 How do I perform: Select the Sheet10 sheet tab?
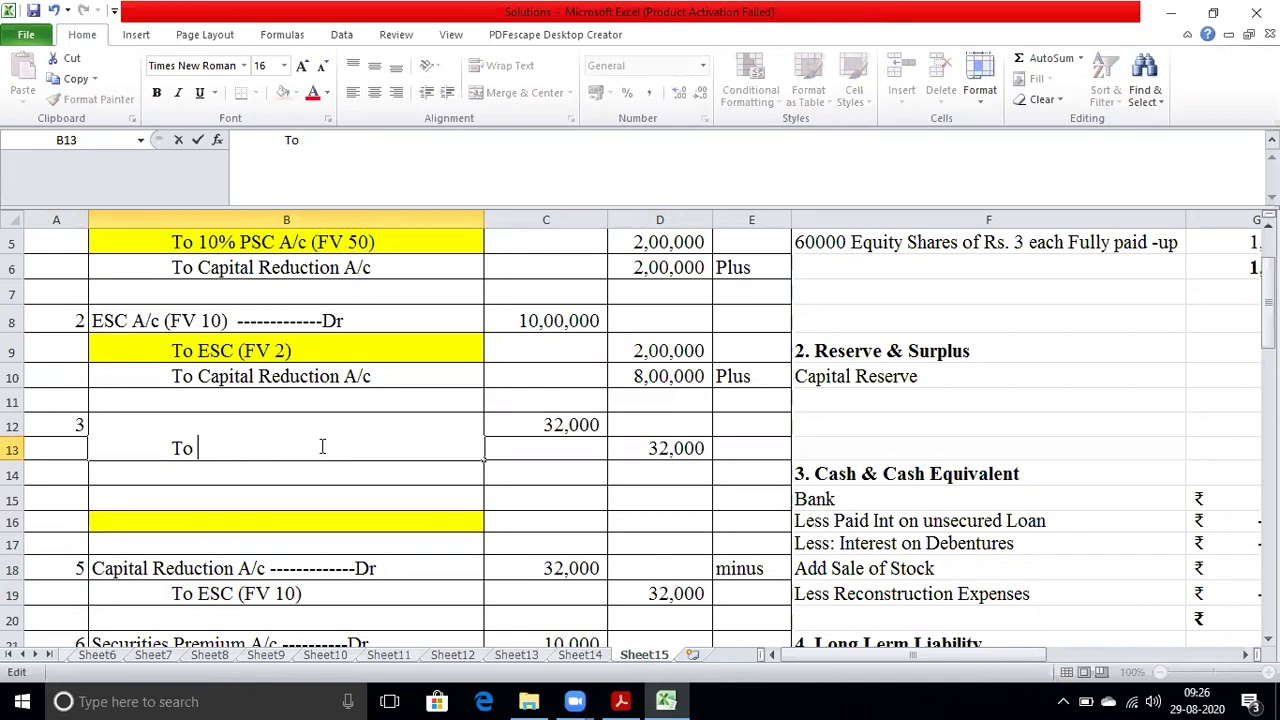[325, 655]
